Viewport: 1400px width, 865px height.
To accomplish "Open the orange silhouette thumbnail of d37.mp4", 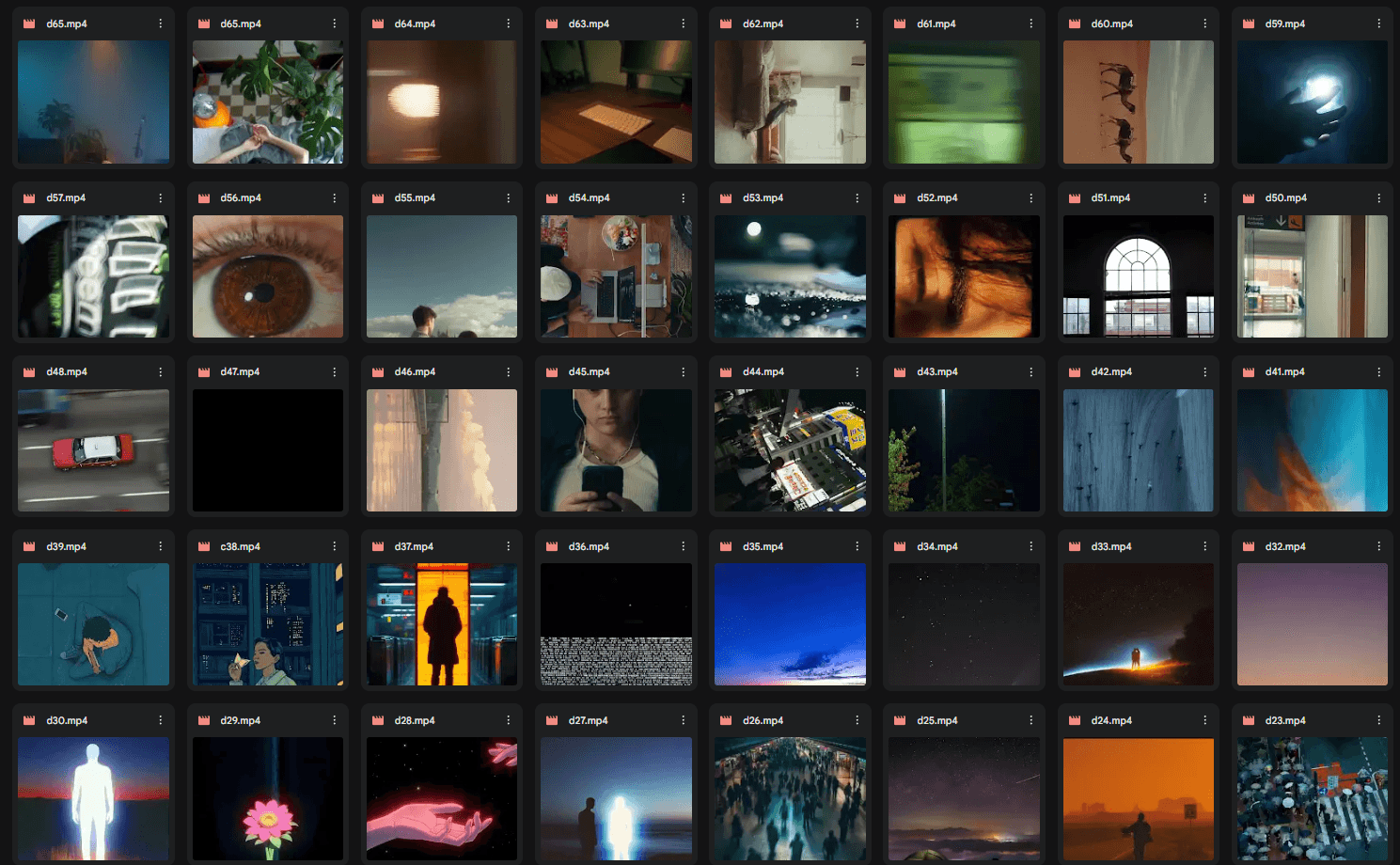I will click(442, 624).
